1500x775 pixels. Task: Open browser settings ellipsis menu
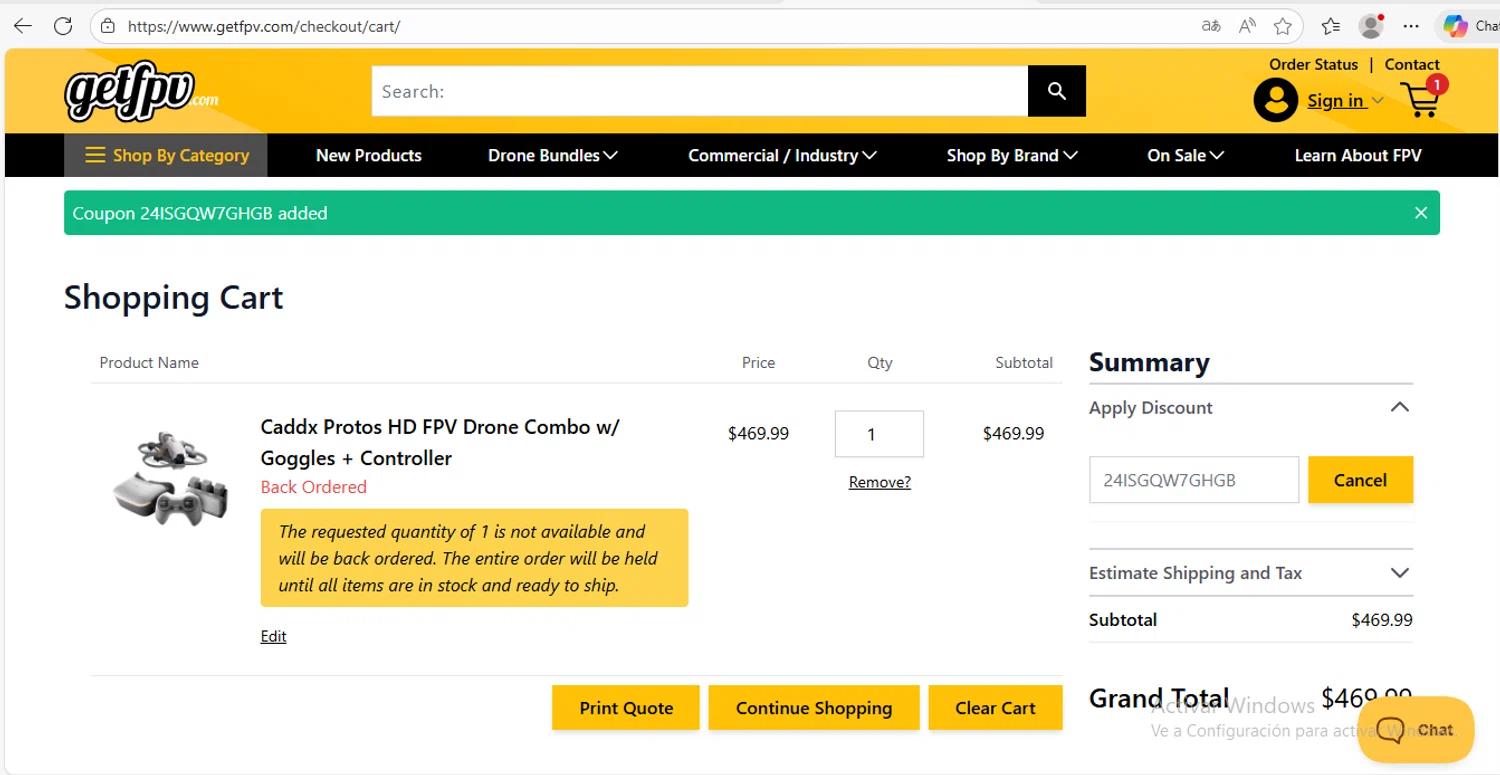click(x=1411, y=27)
